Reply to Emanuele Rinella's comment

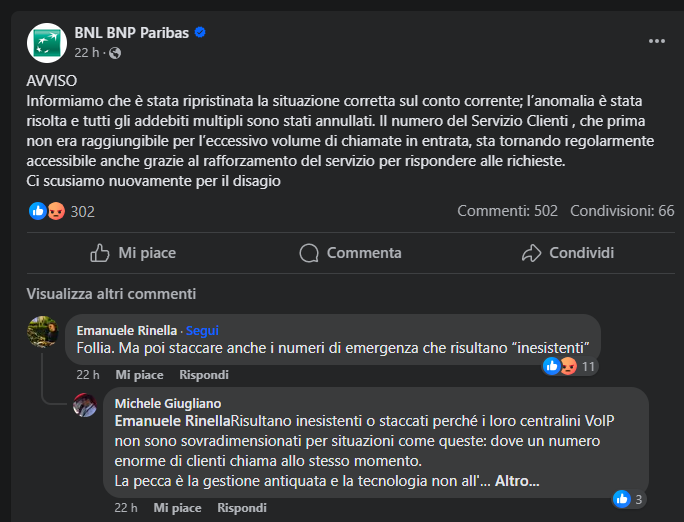203,375
